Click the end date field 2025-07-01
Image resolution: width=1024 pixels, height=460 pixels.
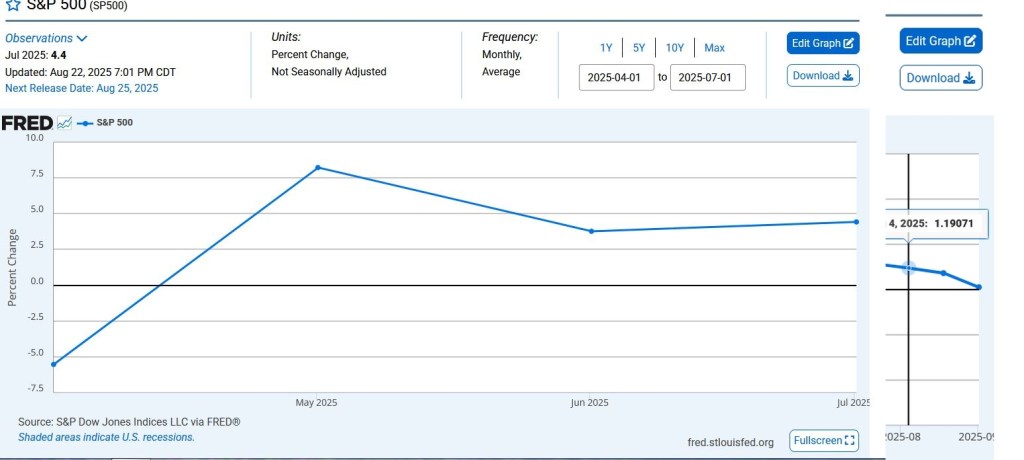(707, 77)
